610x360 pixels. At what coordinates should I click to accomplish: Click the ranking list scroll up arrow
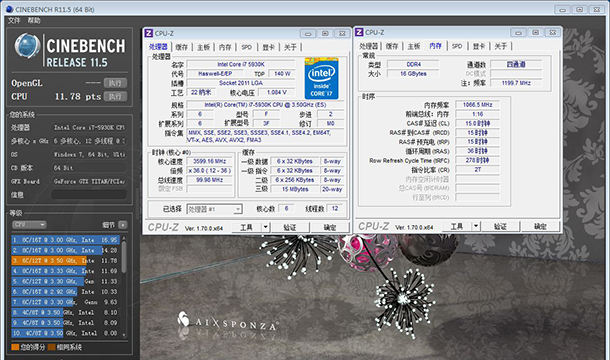click(124, 237)
